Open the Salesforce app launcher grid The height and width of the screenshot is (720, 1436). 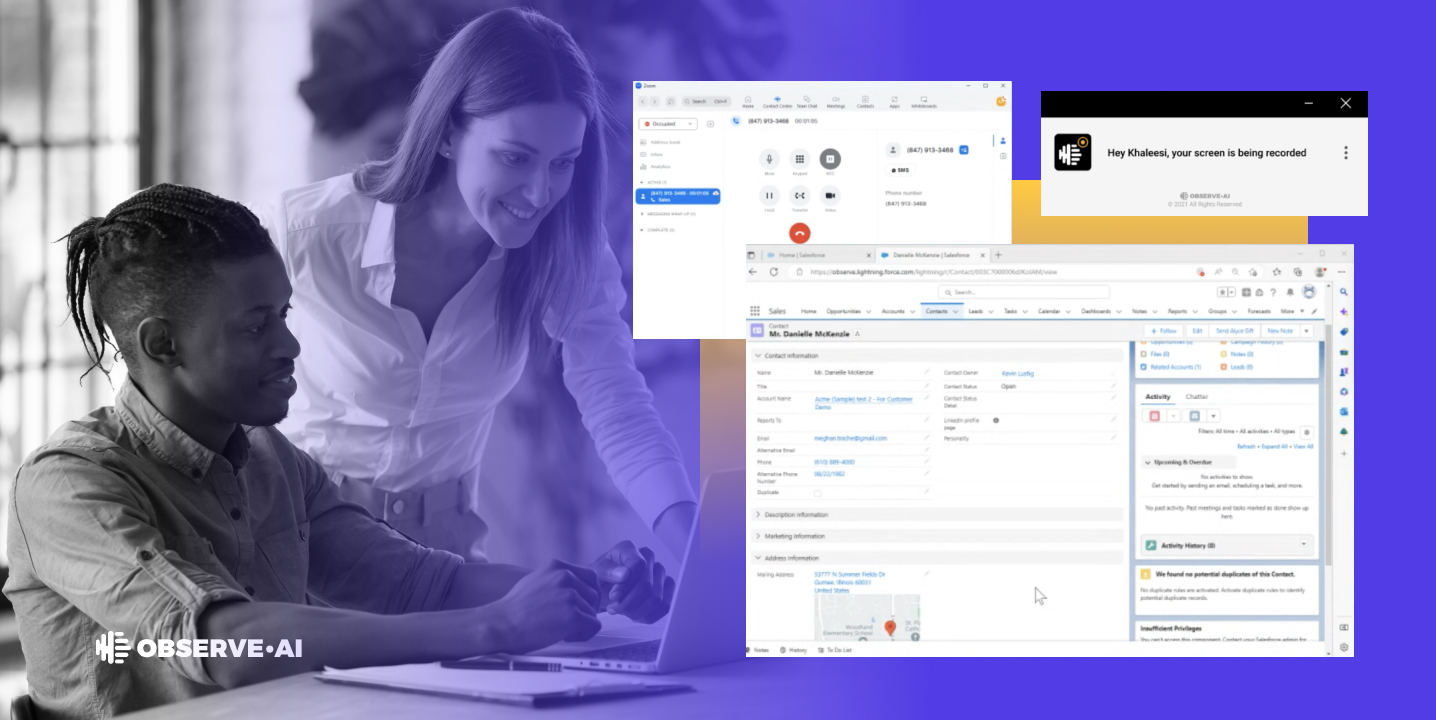(754, 309)
